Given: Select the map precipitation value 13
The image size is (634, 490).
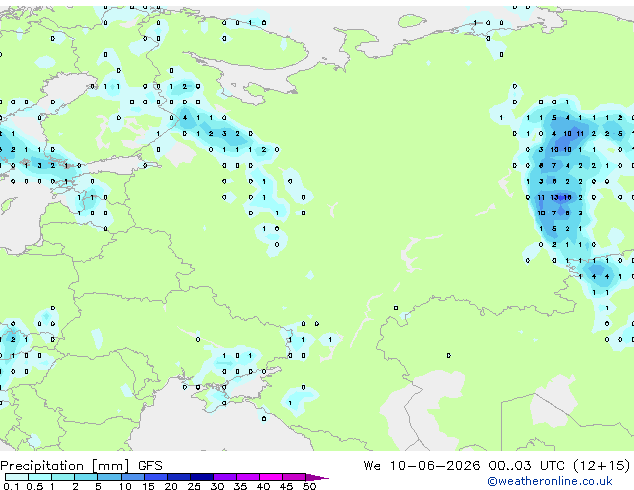Looking at the screenshot, I should coord(554,197).
